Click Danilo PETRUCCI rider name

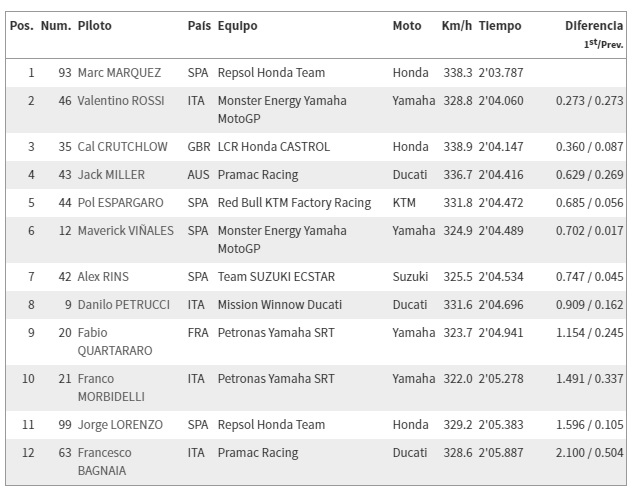point(124,304)
